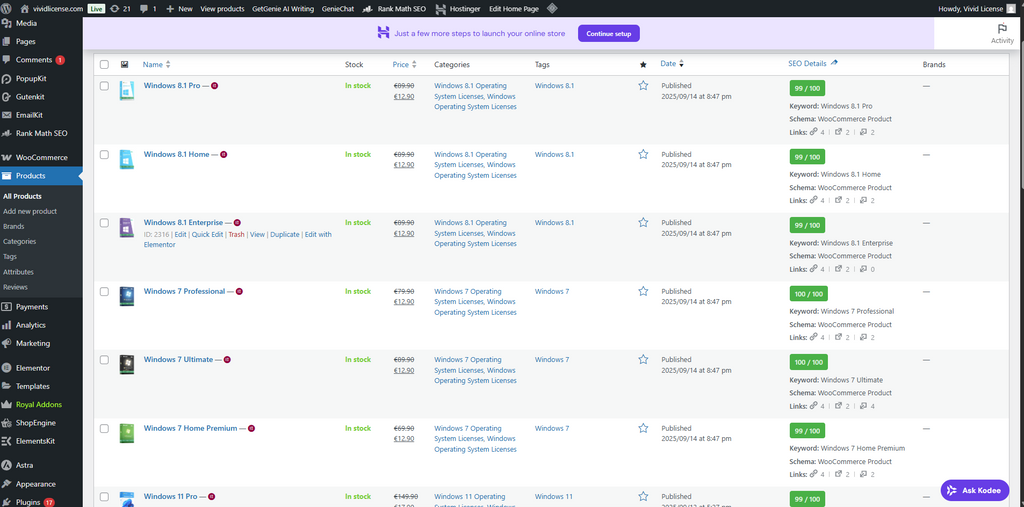Click View products in admin bar
This screenshot has height=507, width=1024.
[222, 9]
